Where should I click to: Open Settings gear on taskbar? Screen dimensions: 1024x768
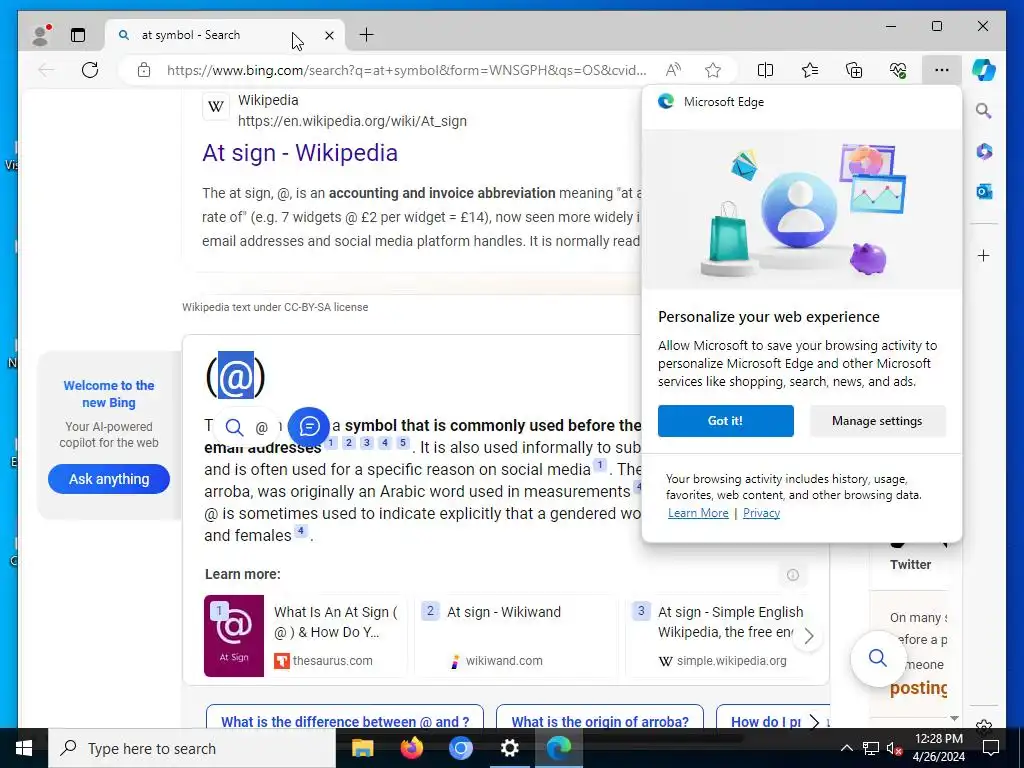[509, 748]
